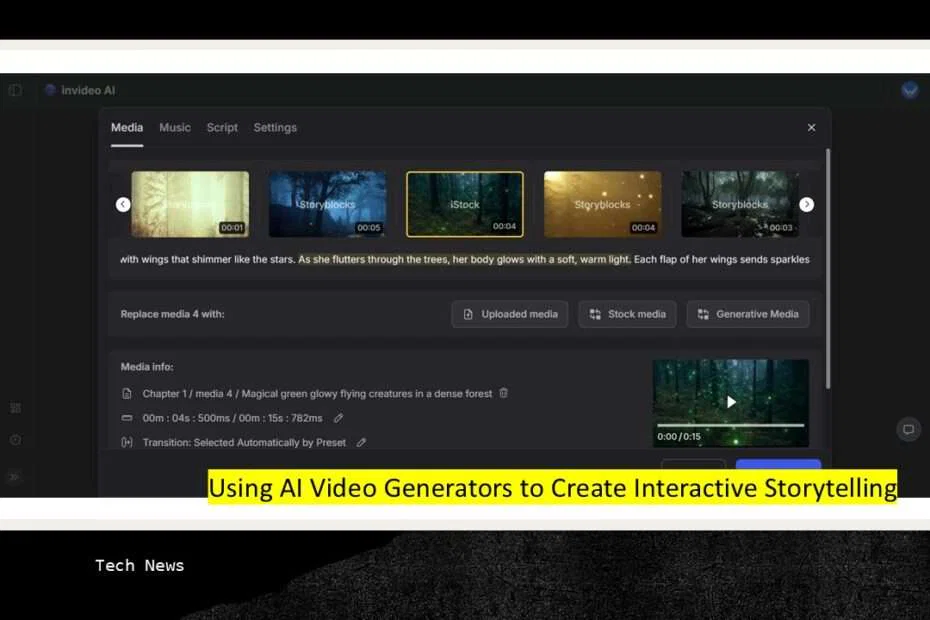
Task: Open the history icon in the left sidebar
Action: (x=15, y=439)
